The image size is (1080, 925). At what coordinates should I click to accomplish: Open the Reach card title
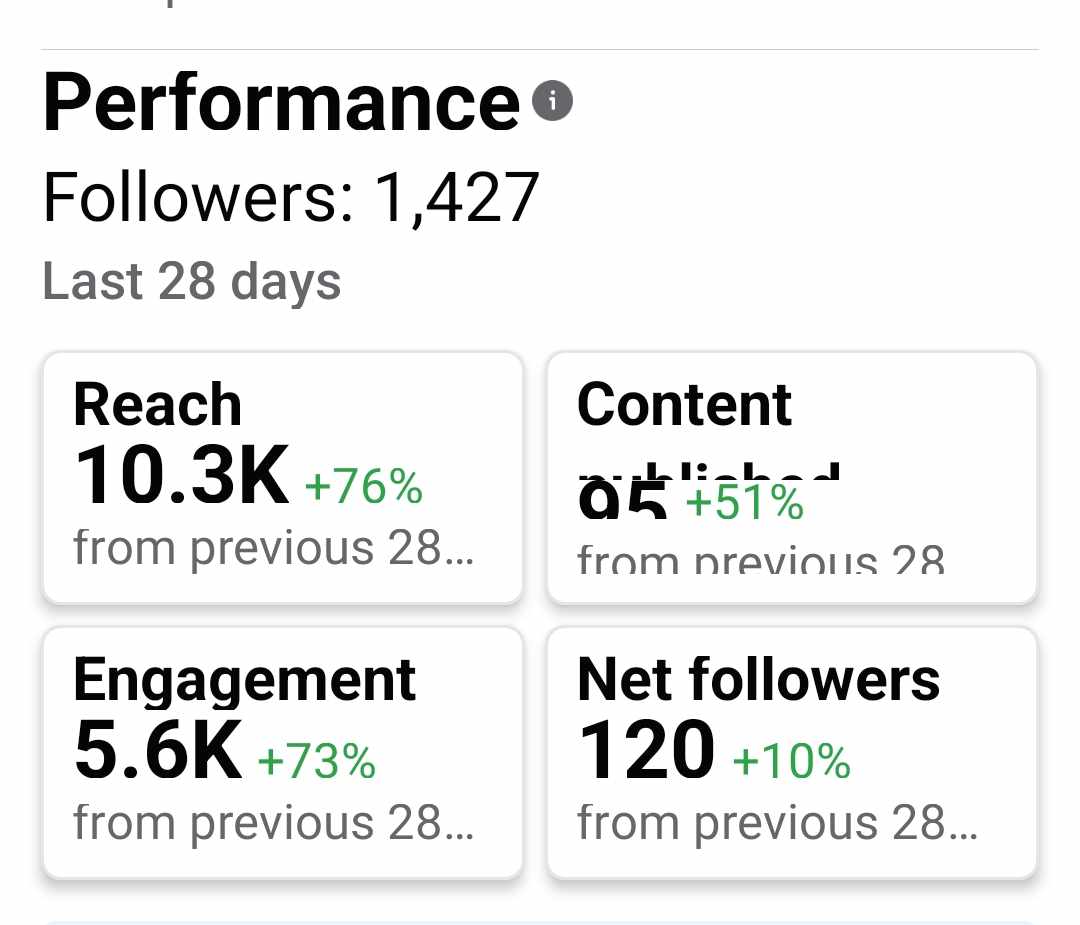[x=158, y=405]
